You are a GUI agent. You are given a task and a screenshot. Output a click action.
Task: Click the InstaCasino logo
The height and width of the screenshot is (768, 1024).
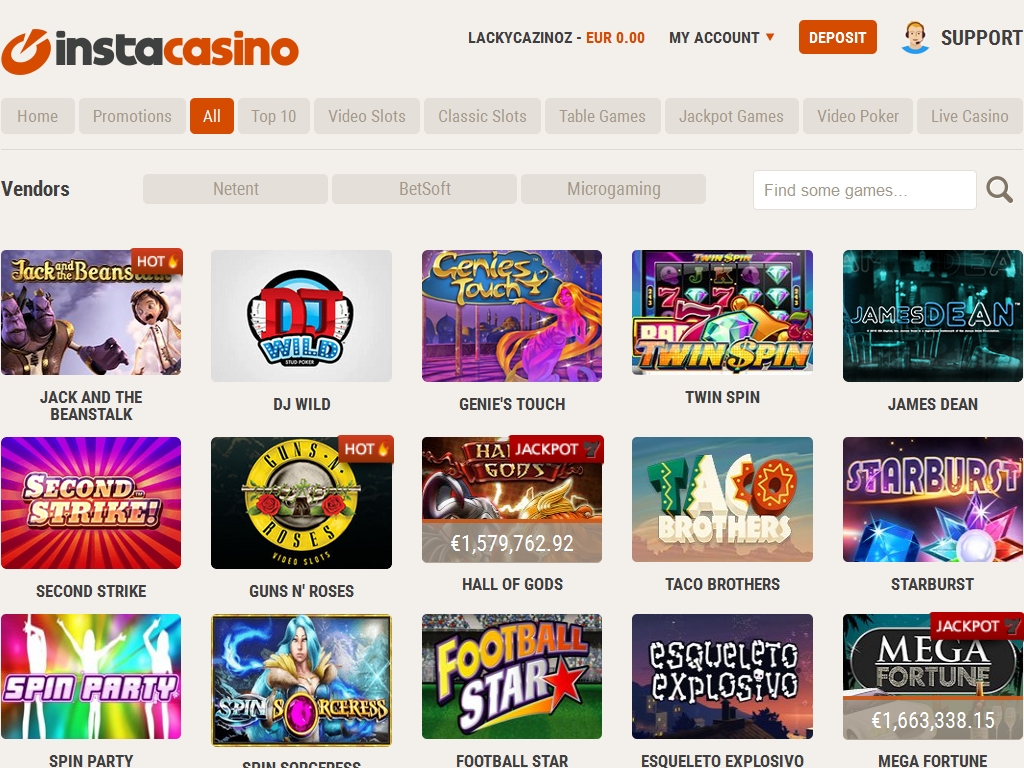tap(150, 51)
